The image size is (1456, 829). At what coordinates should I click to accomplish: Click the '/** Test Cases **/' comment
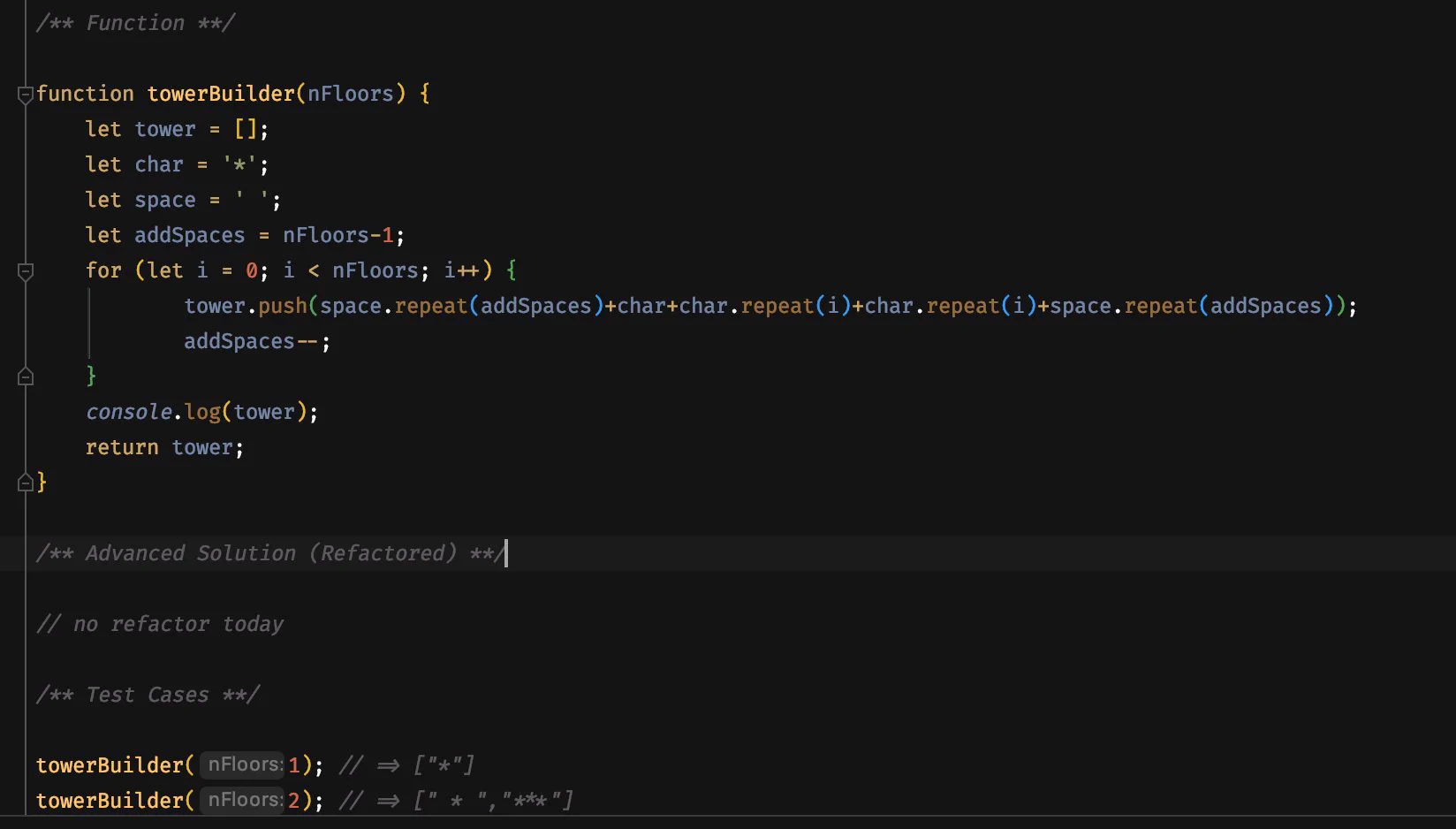click(x=148, y=695)
